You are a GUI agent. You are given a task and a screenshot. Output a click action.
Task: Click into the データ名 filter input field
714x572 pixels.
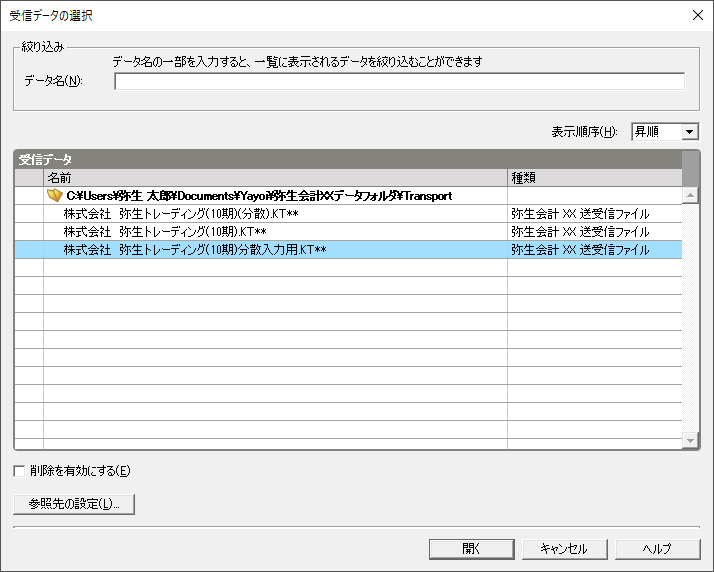pos(399,82)
